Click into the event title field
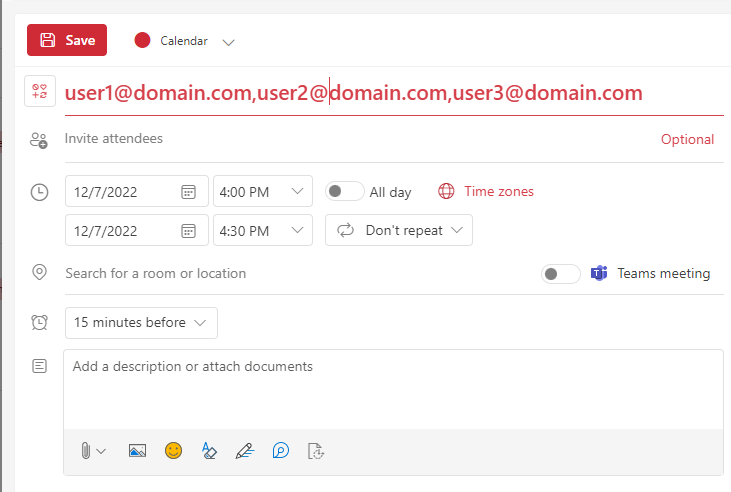The width and height of the screenshot is (731, 492). click(x=394, y=93)
